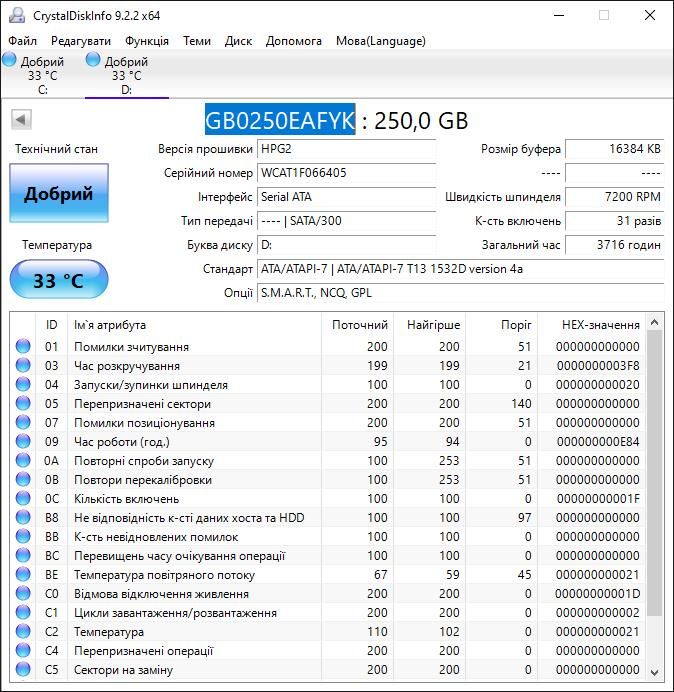Click status orb of attribute C1 row
Viewport: 674px width, 692px height.
23,613
